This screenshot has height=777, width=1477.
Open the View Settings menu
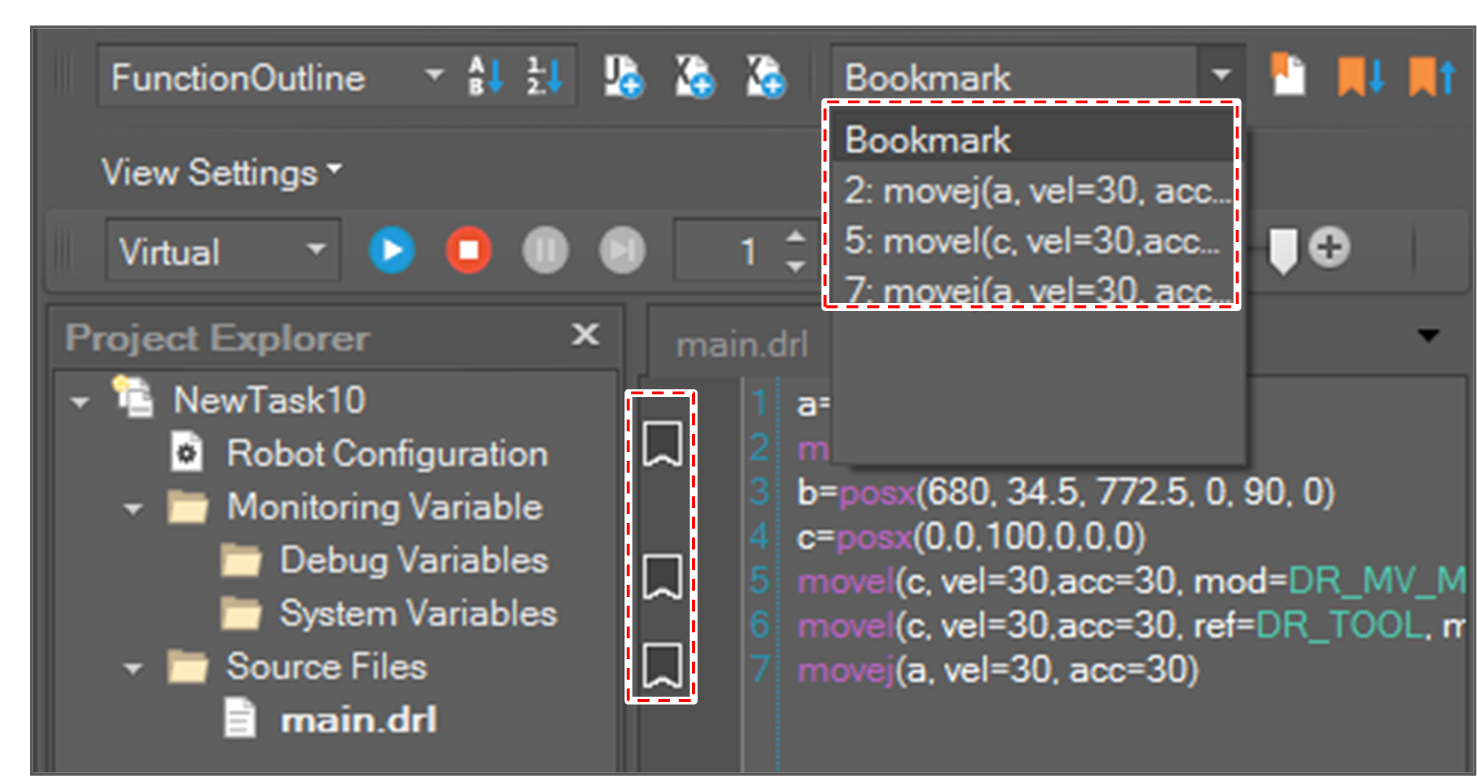pyautogui.click(x=220, y=173)
